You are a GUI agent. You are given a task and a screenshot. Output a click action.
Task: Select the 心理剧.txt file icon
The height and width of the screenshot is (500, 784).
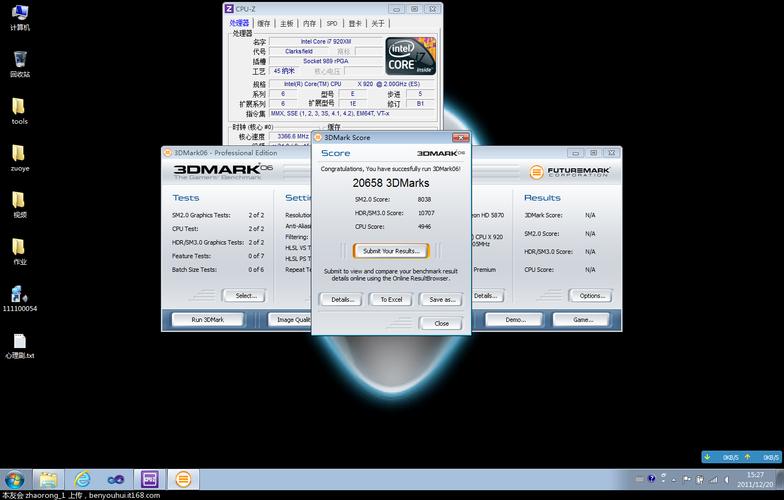tap(20, 346)
